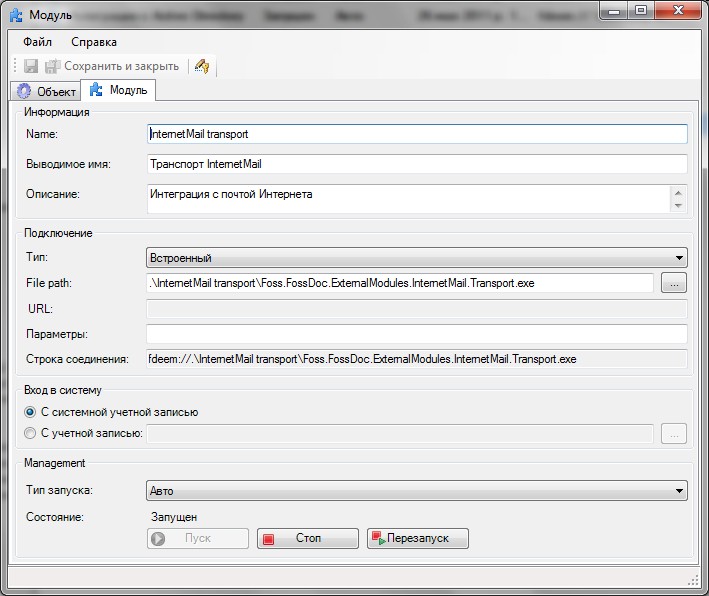The image size is (709, 596).
Task: Click the Пуск start button
Action: click(198, 538)
